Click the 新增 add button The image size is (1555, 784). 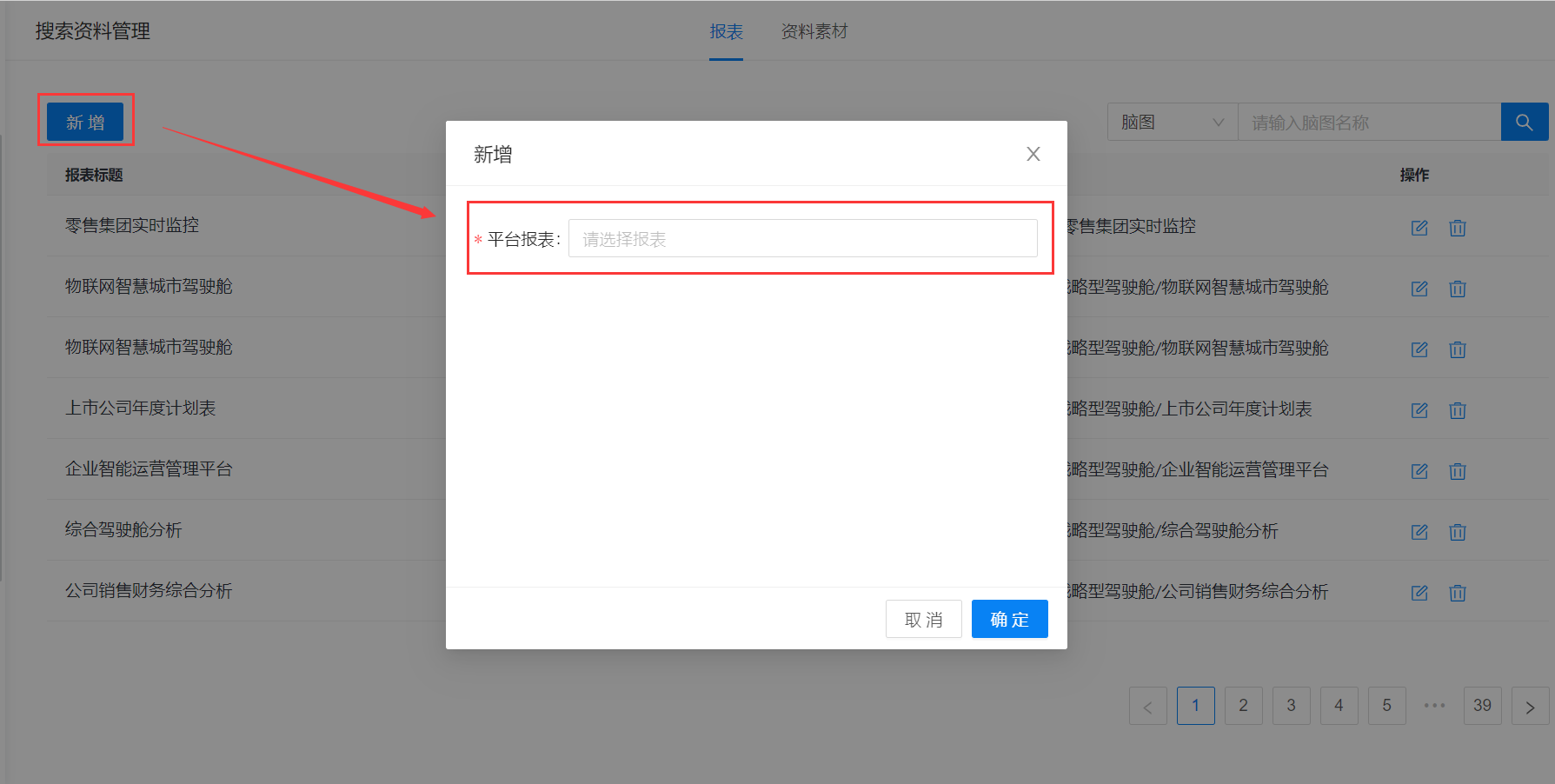pos(85,123)
